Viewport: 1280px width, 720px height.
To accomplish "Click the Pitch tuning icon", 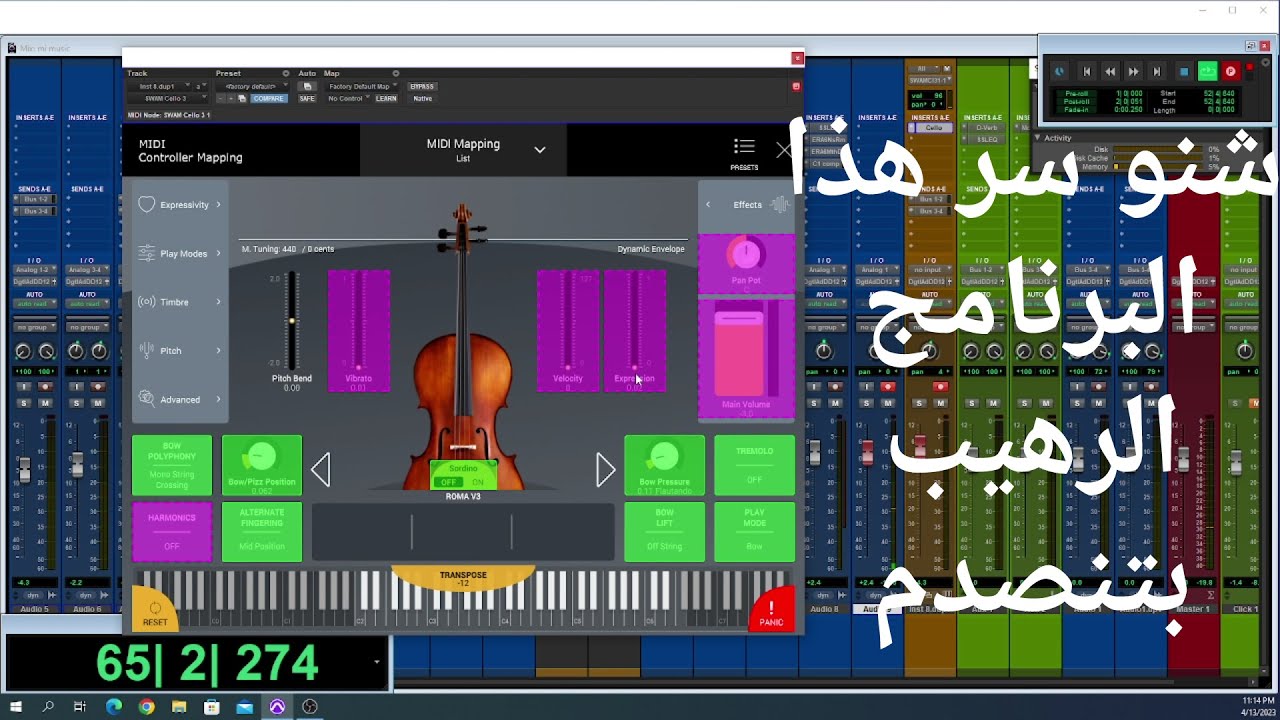I will click(x=147, y=350).
